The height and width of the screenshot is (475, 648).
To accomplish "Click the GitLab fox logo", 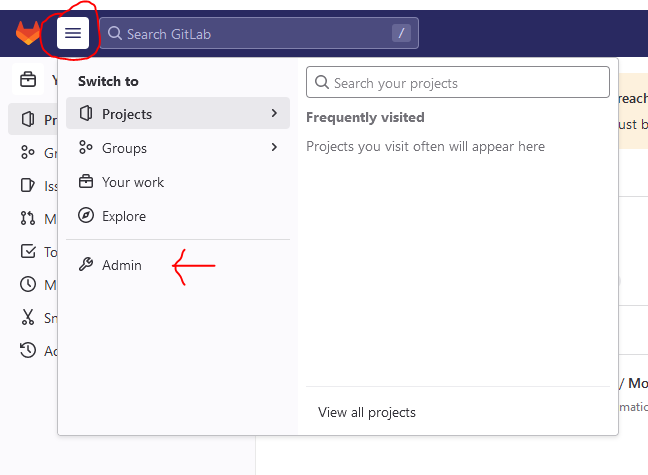I will [x=27, y=33].
